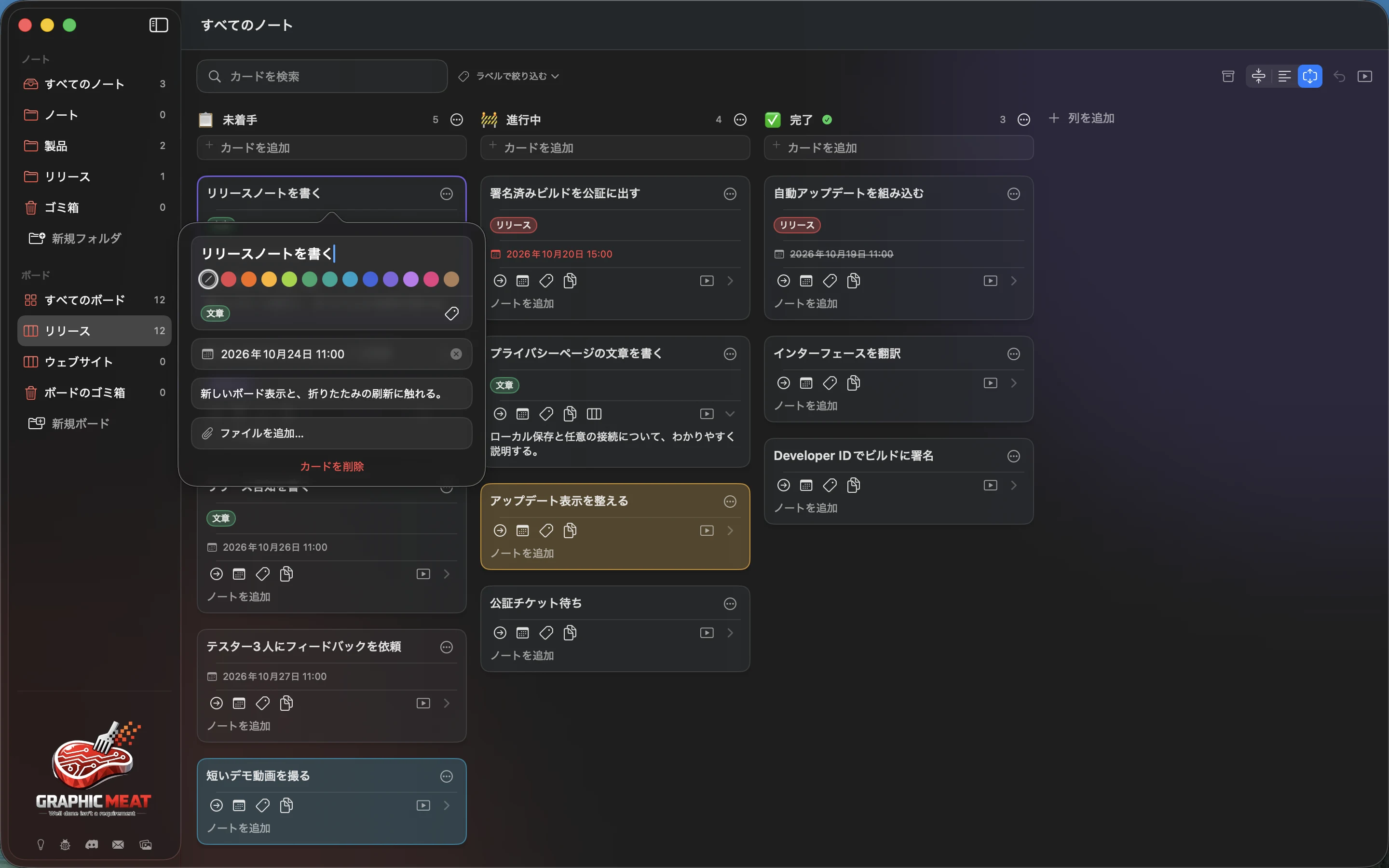Click label tag icon on 公証チケット待ち card

coord(546,633)
